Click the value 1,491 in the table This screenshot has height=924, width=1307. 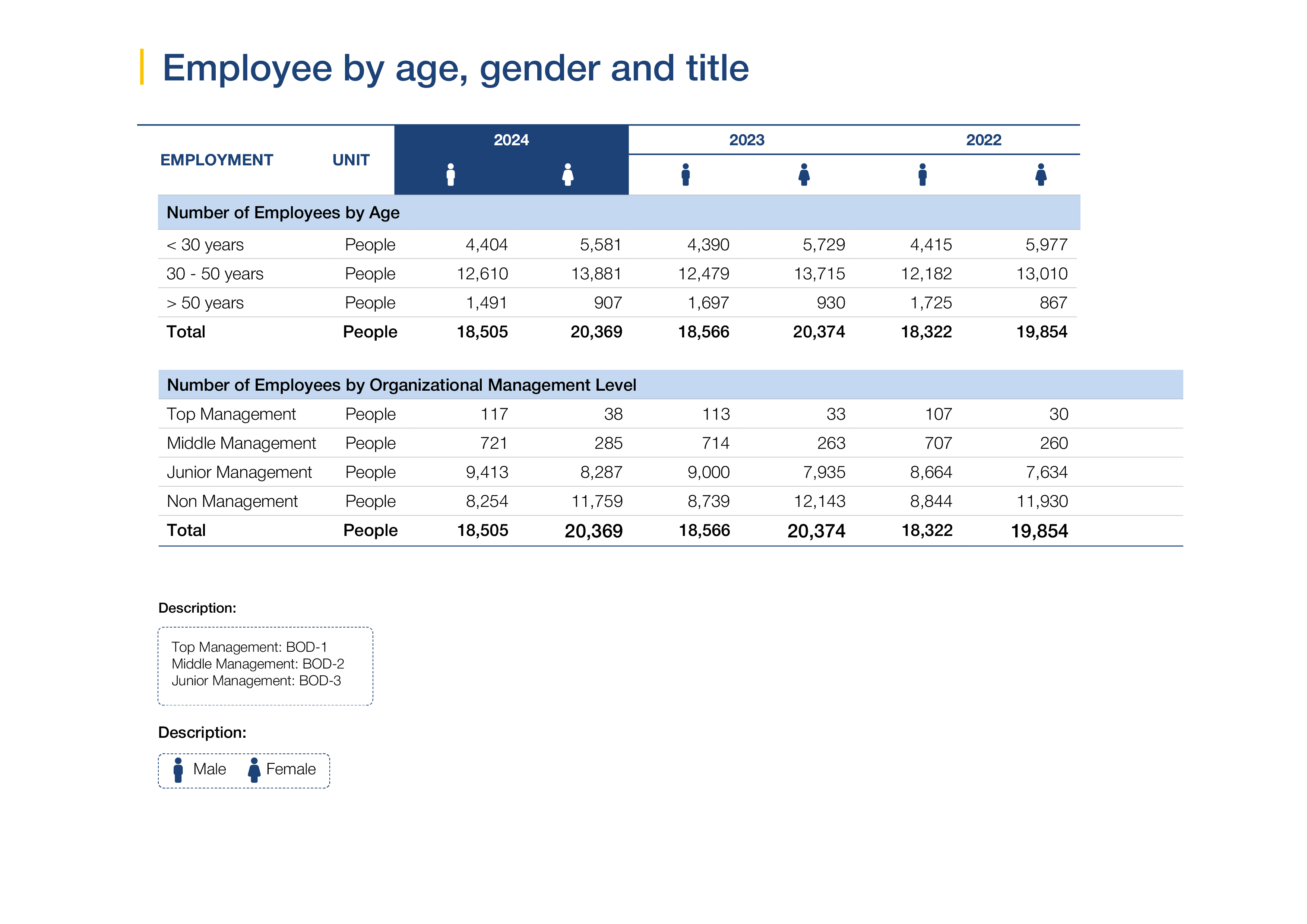(487, 303)
